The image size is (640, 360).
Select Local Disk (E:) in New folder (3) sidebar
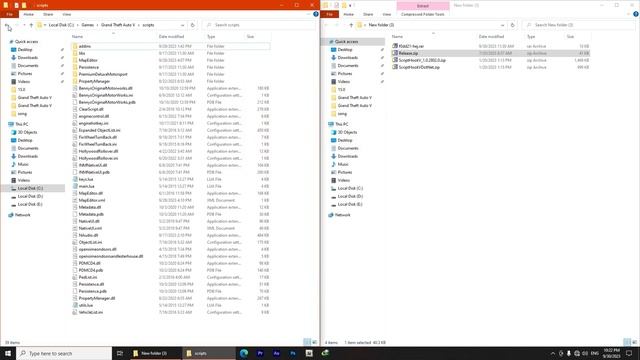(x=350, y=204)
